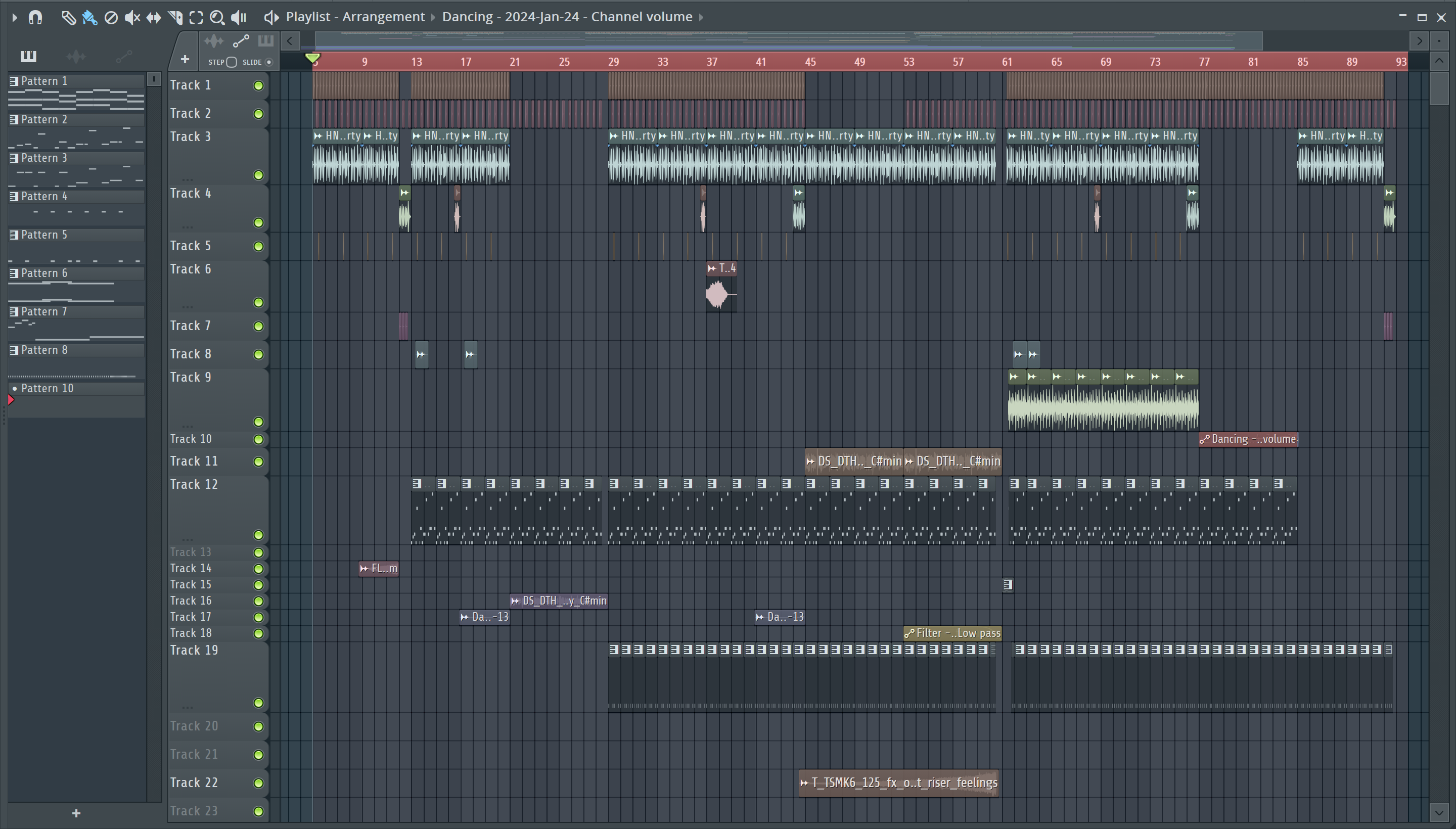Focus automation clips in track header tab
Screen dimensions: 1456x829
[x=241, y=41]
